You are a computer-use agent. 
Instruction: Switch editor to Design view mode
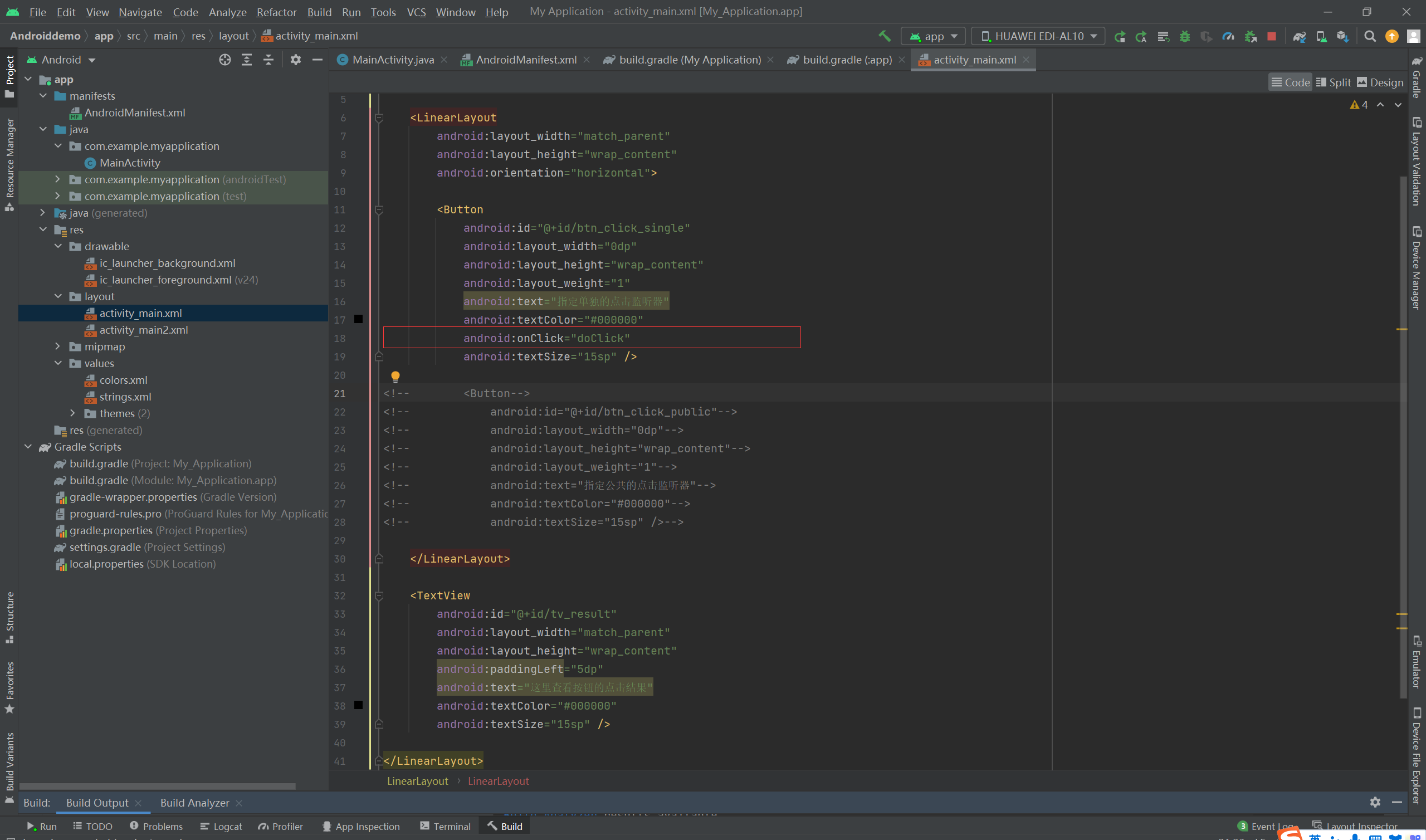pos(1380,82)
